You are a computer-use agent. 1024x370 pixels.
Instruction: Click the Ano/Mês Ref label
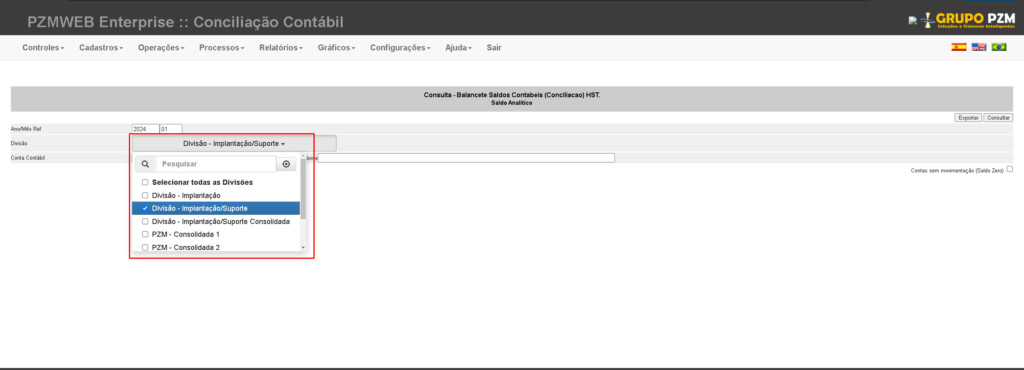26,129
